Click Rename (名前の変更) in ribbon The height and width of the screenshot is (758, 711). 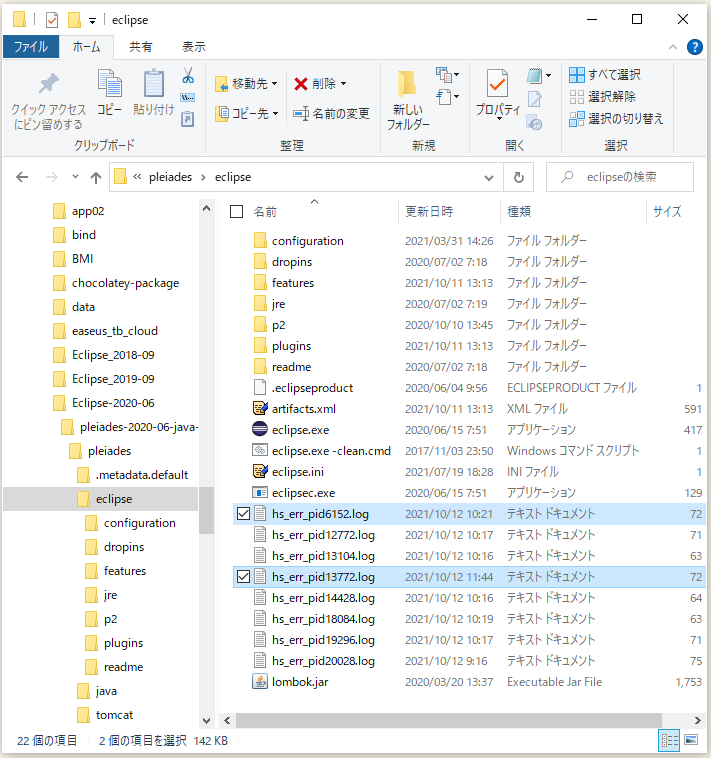(332, 114)
